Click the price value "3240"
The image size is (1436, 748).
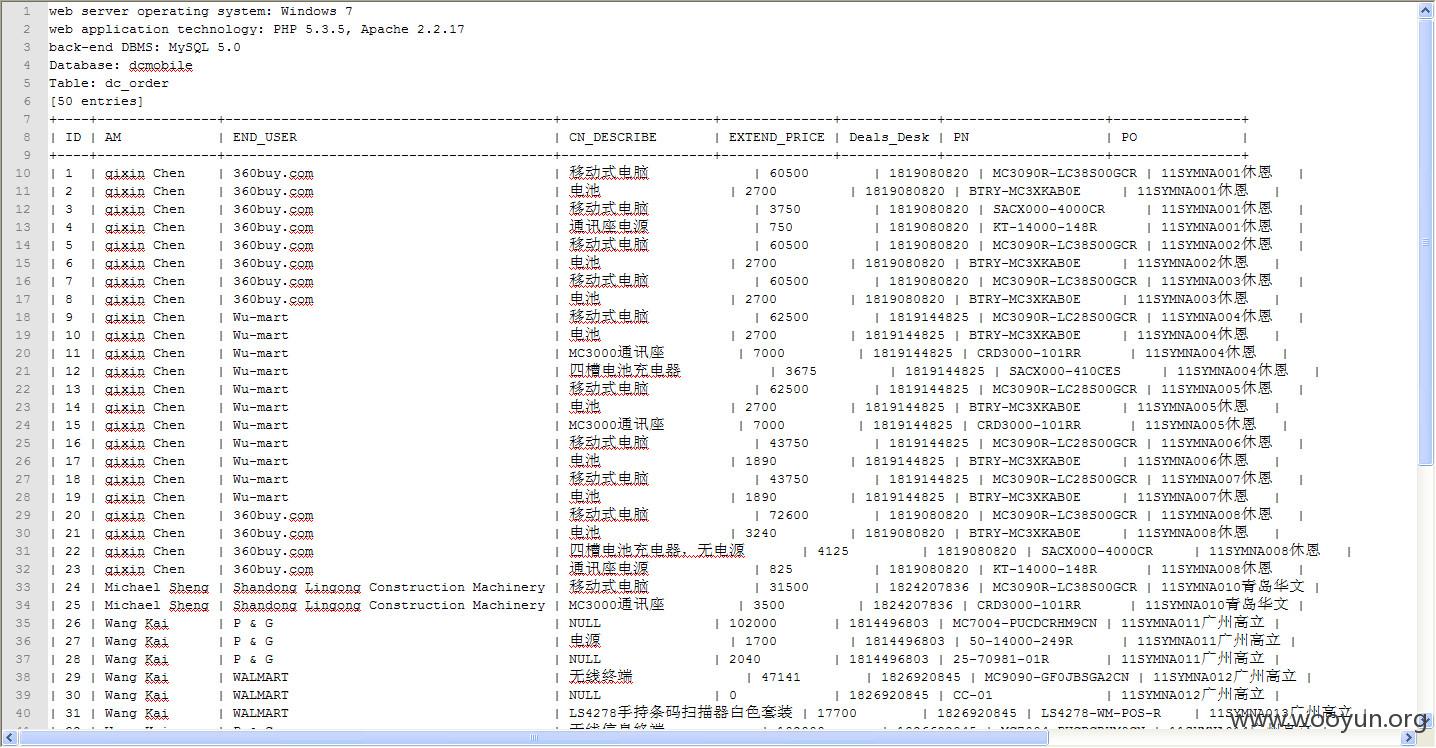[761, 534]
